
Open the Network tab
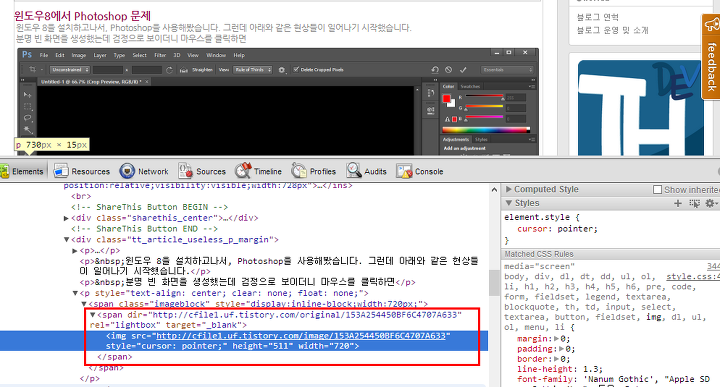click(144, 171)
